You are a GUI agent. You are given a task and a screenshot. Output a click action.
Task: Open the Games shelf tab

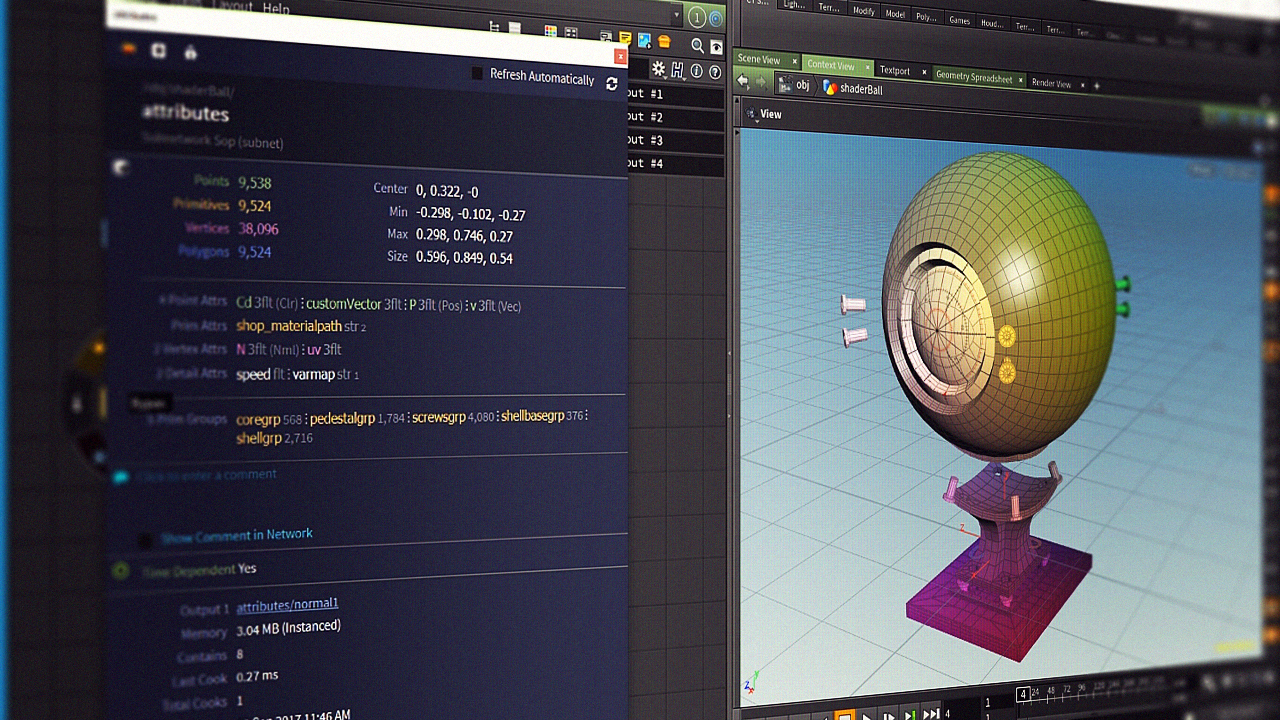959,20
